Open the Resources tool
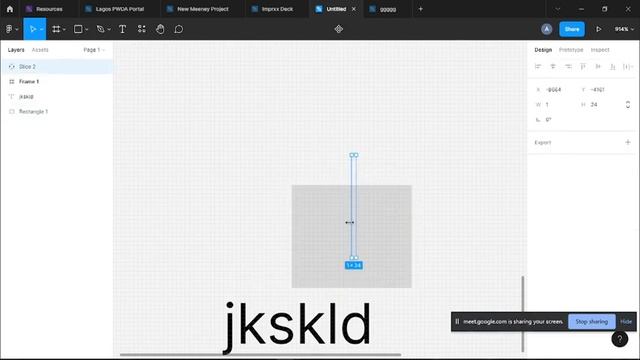Image resolution: width=640 pixels, height=360 pixels. 141,29
